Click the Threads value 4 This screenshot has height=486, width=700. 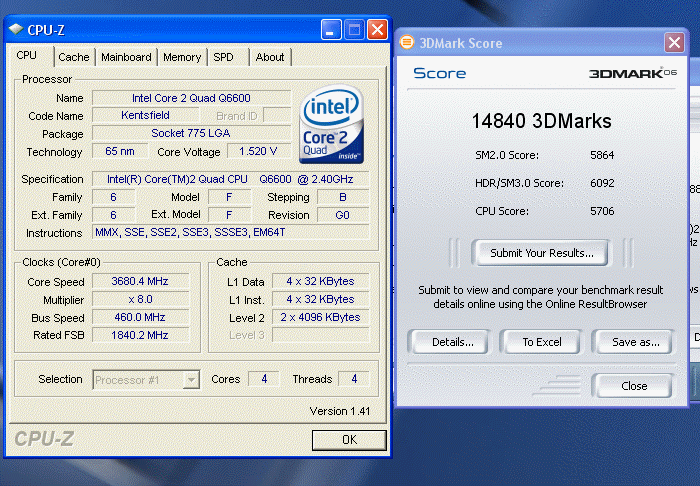coord(354,379)
